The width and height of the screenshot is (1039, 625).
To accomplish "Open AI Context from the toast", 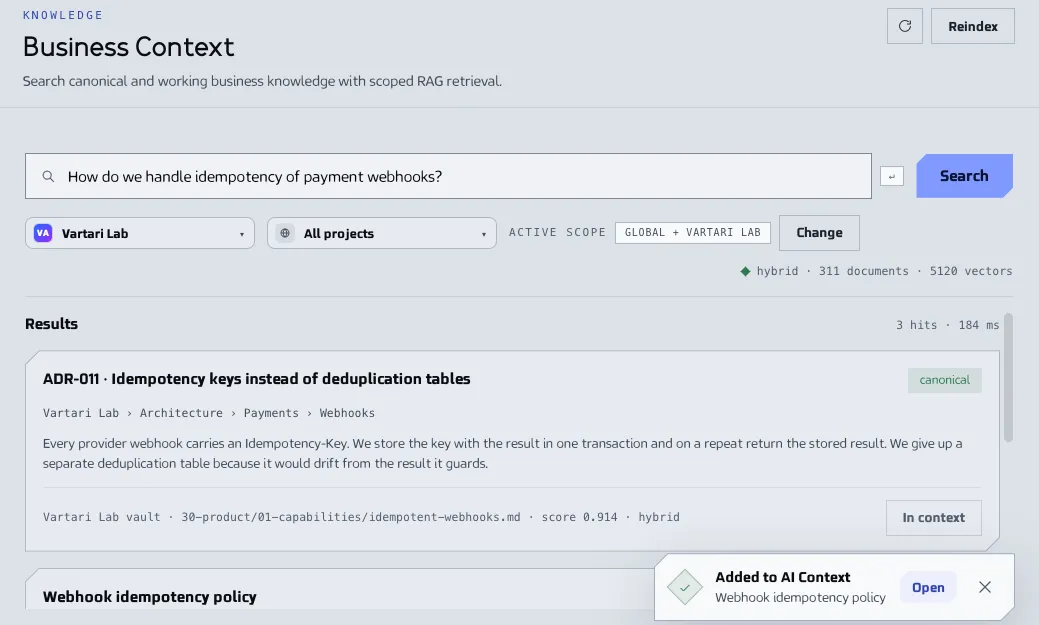I will pyautogui.click(x=928, y=587).
